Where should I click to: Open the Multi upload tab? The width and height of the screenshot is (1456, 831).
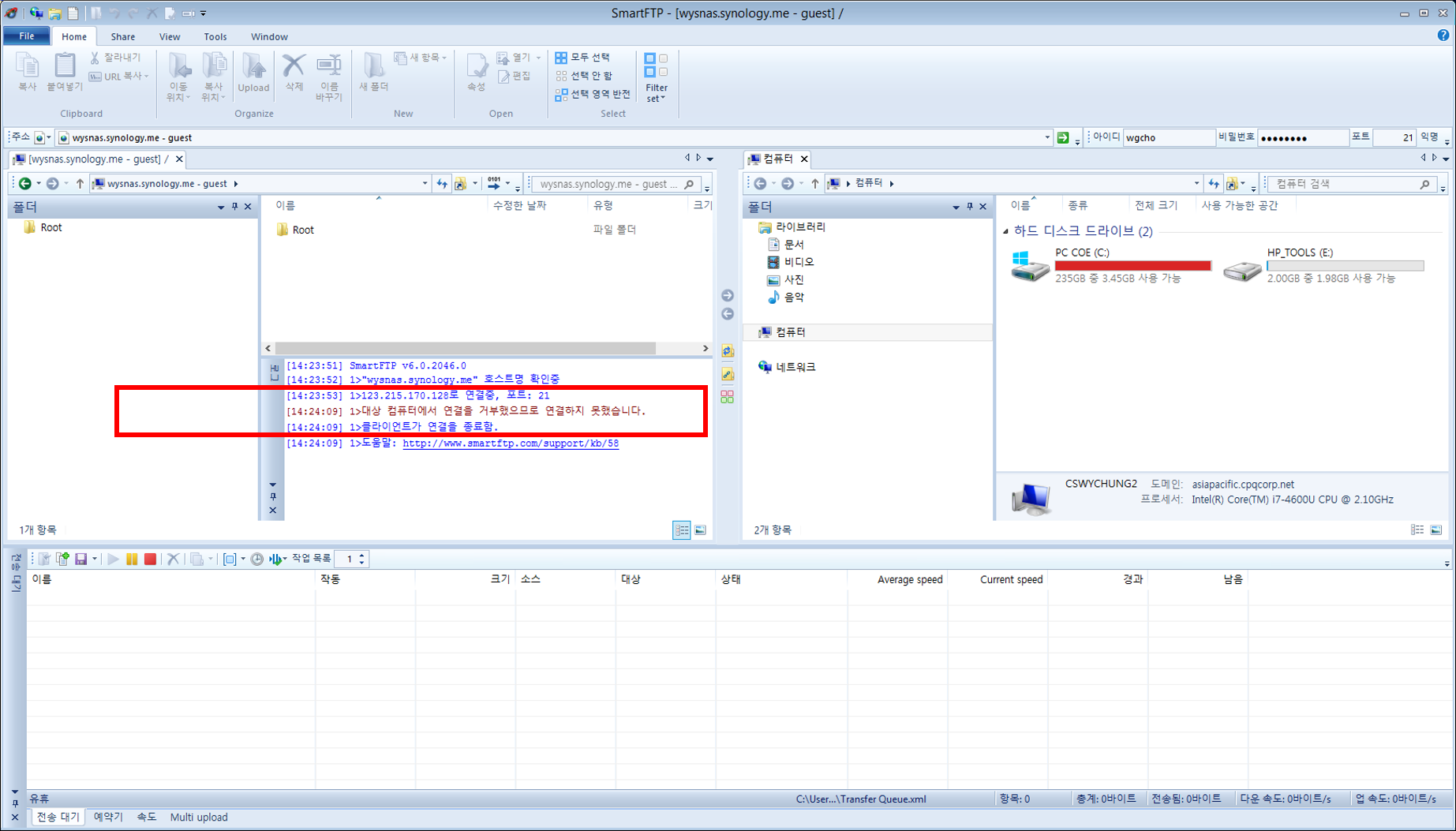click(x=199, y=817)
